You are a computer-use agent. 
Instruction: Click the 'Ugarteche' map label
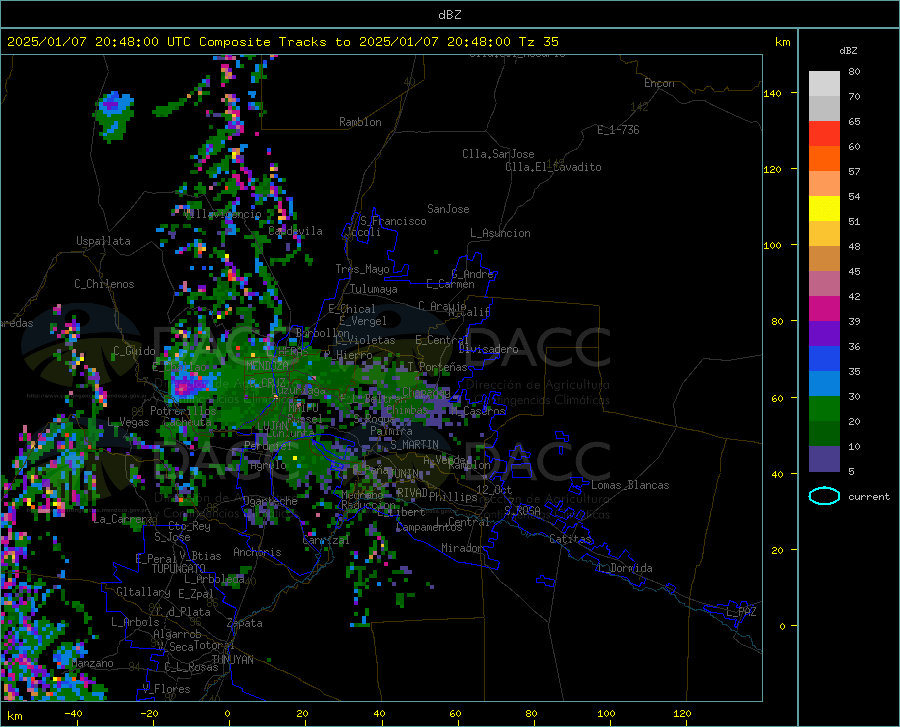click(x=270, y=501)
